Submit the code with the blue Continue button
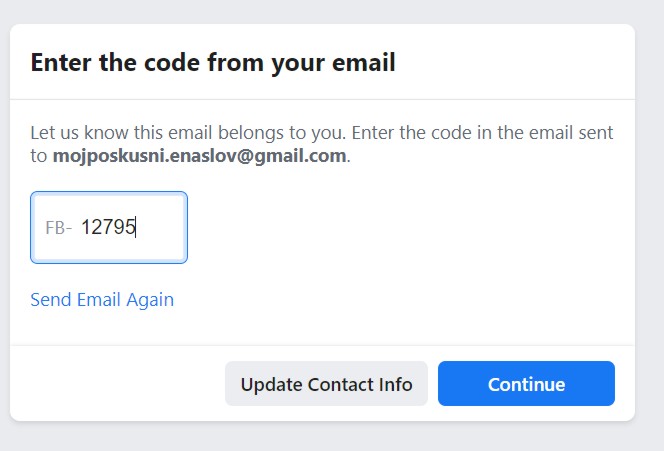664x451 pixels. point(526,384)
